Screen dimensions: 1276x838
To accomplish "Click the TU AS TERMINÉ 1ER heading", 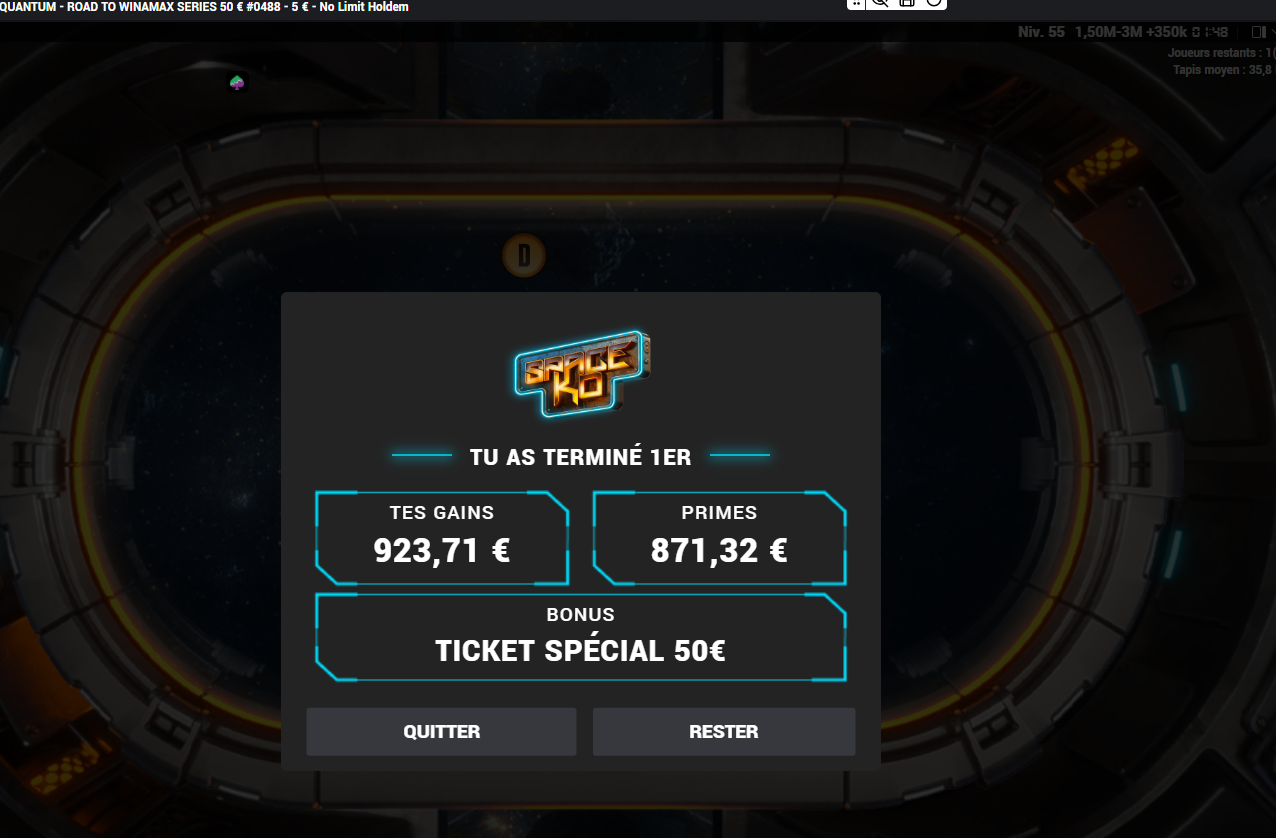I will (580, 457).
